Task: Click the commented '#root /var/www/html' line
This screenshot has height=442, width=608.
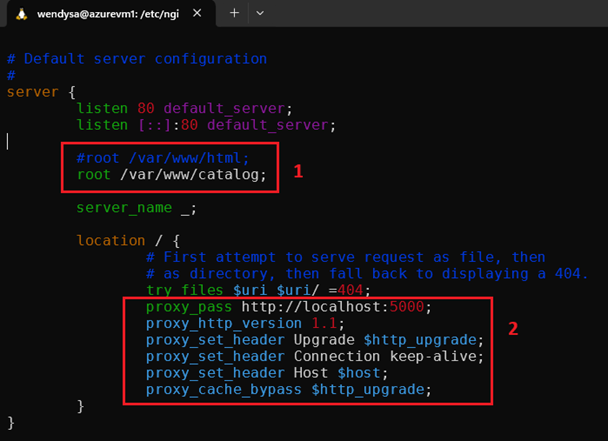Action: [162, 158]
